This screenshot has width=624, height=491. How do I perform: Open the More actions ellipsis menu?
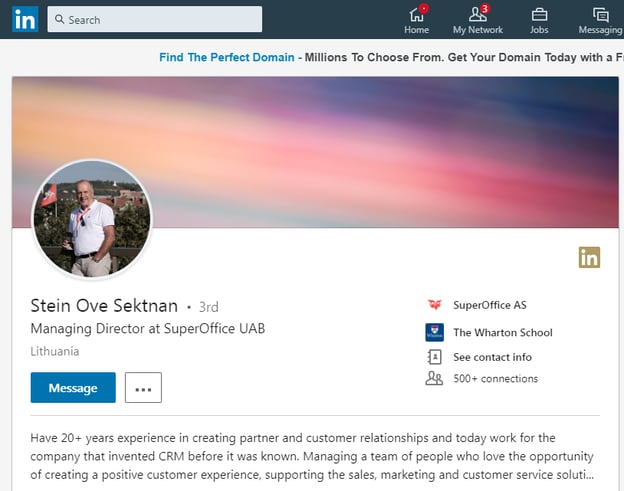pos(143,388)
